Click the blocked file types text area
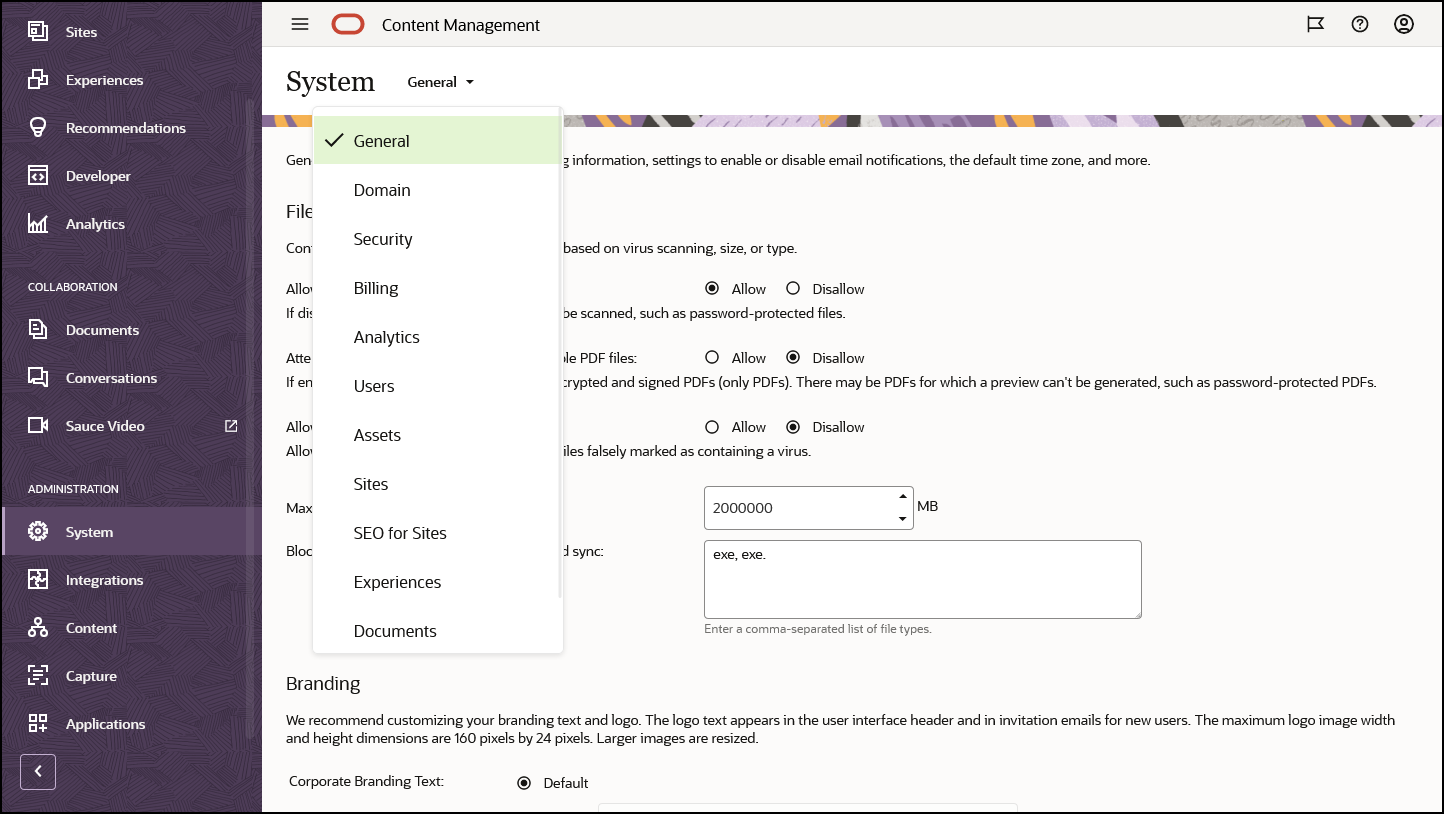This screenshot has height=814, width=1444. [x=923, y=580]
